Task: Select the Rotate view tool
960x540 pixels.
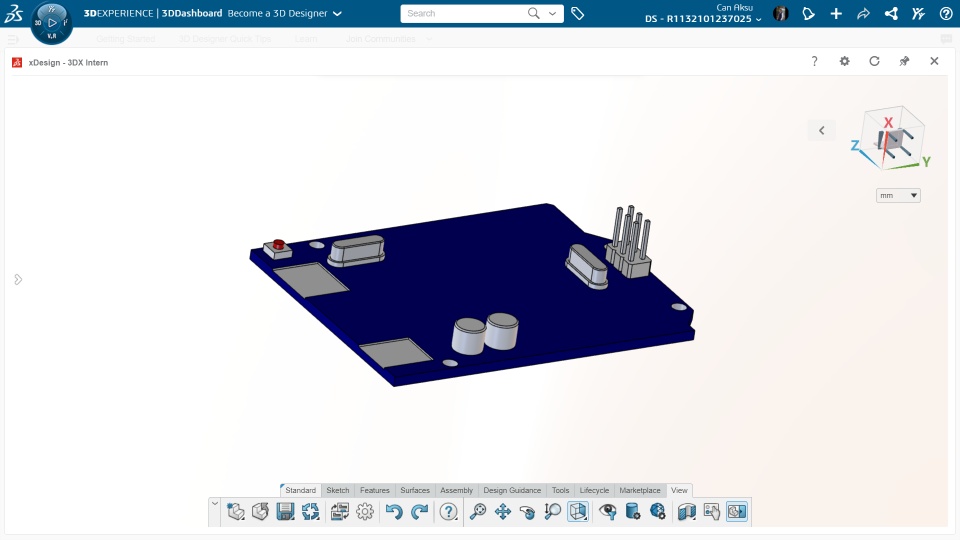Action: [x=527, y=511]
